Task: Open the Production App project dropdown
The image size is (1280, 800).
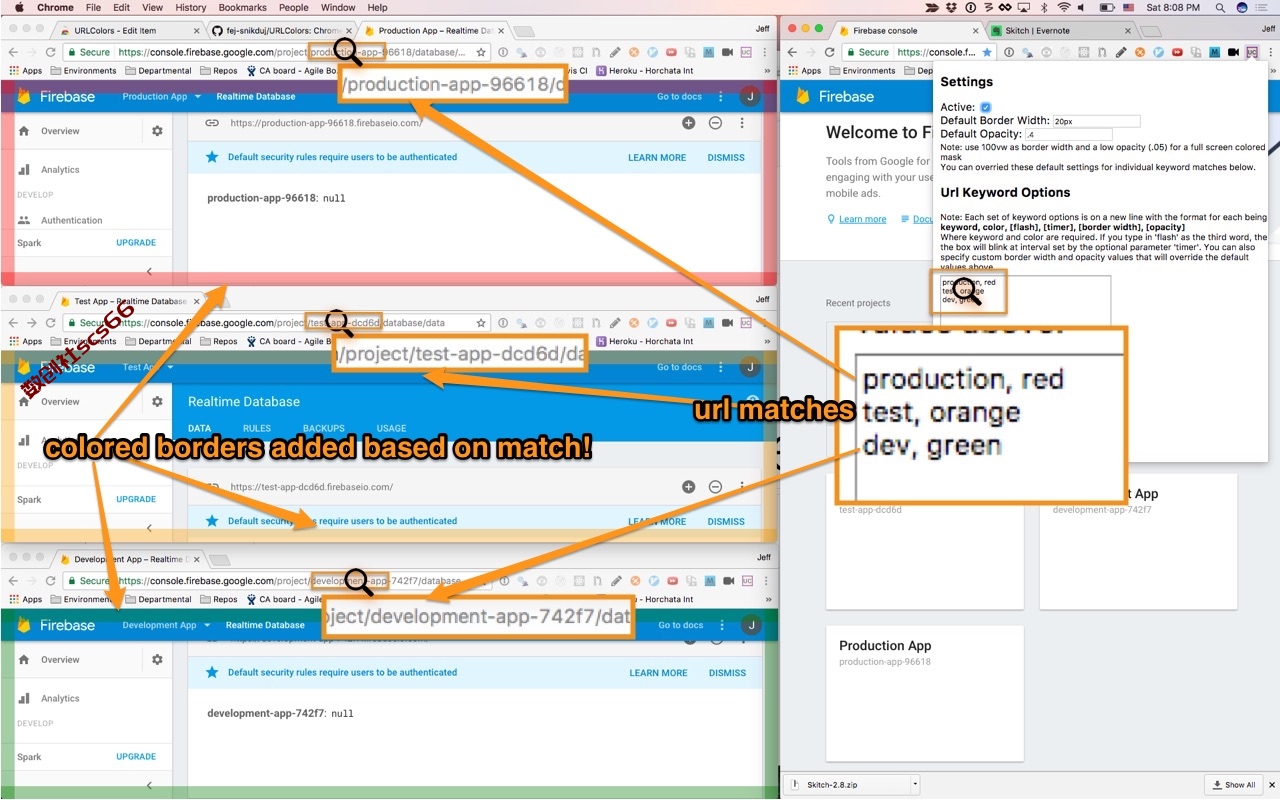Action: coord(162,97)
